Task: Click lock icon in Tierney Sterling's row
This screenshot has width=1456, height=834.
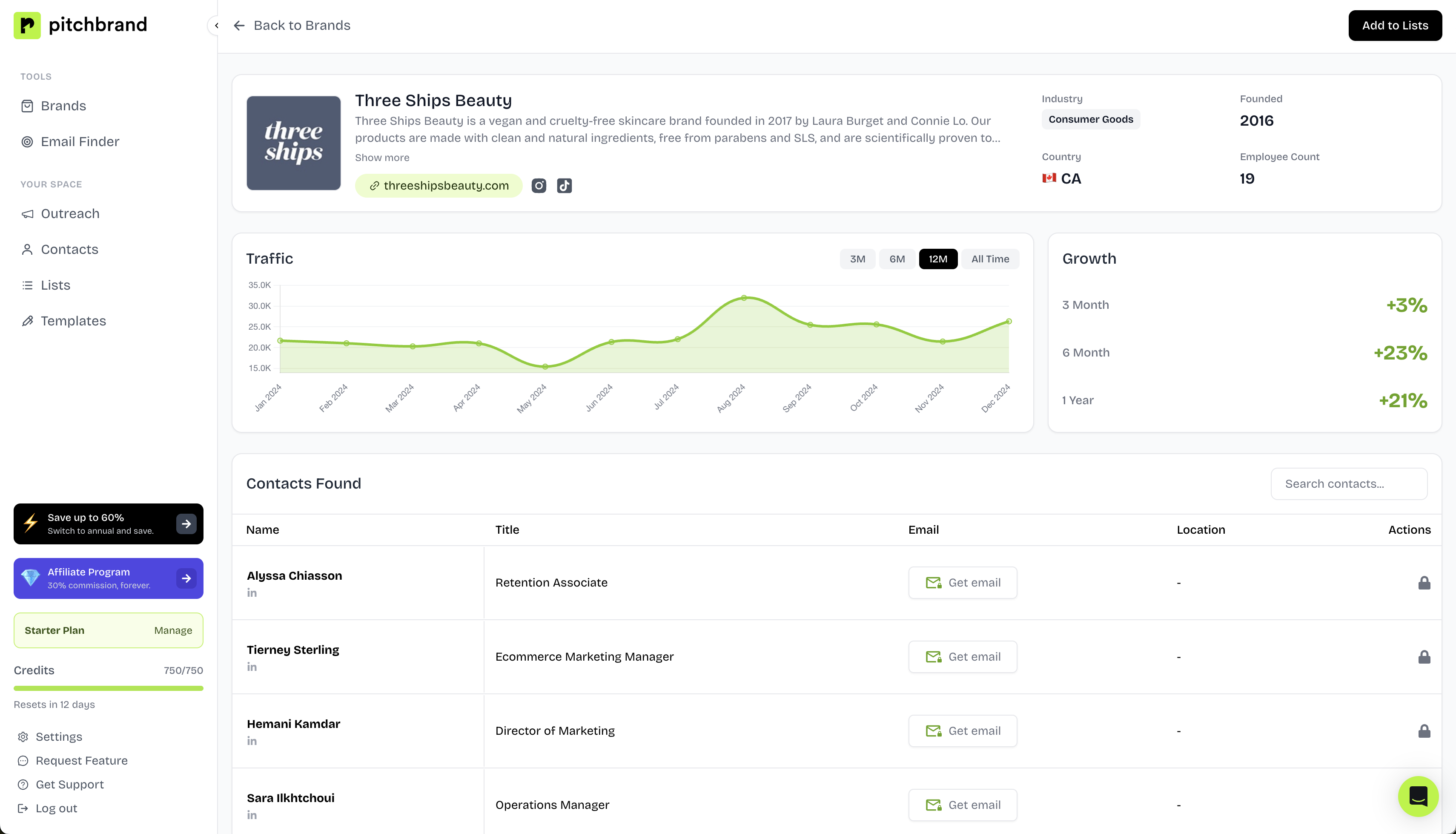Action: (1424, 657)
